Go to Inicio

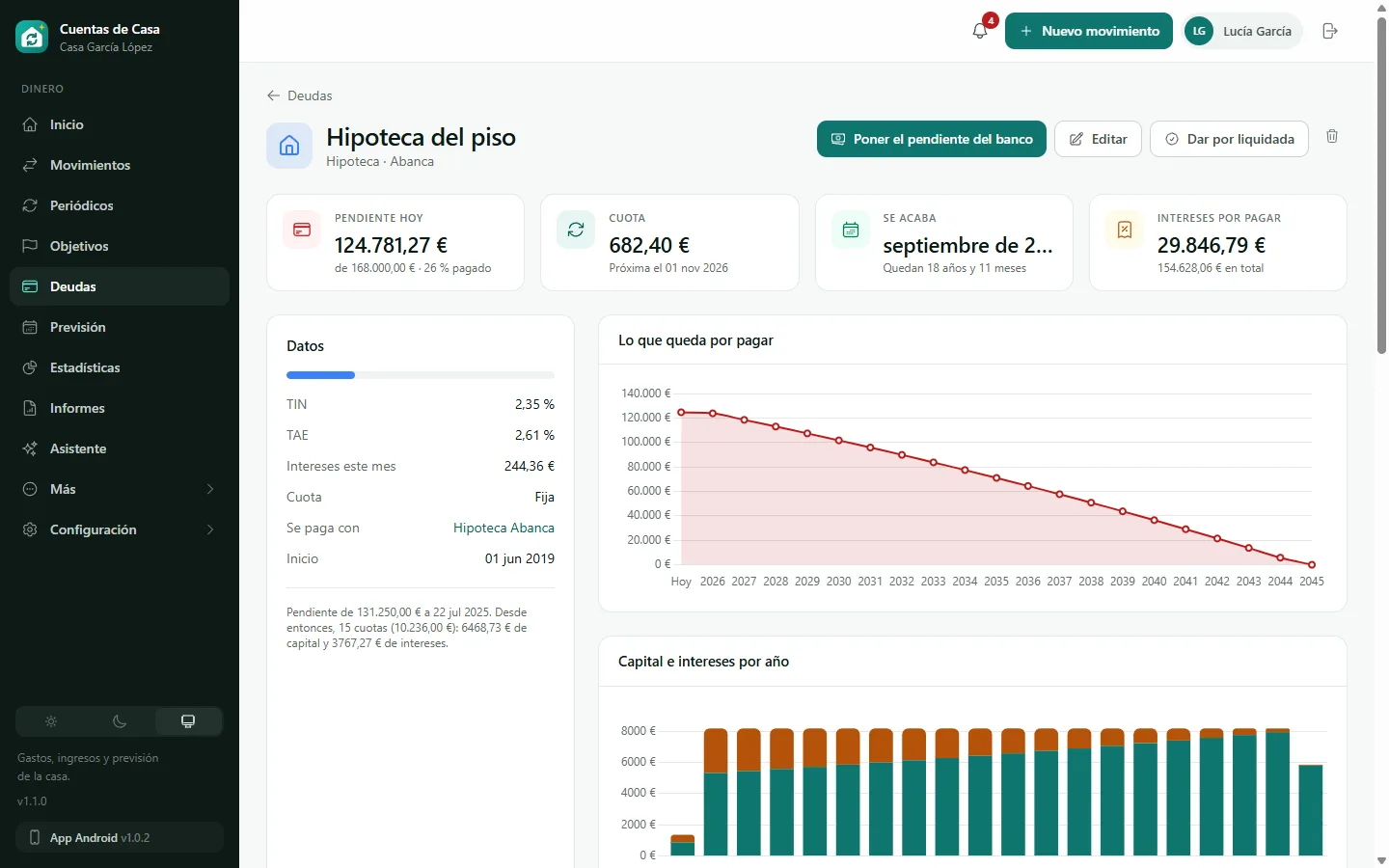[x=120, y=124]
